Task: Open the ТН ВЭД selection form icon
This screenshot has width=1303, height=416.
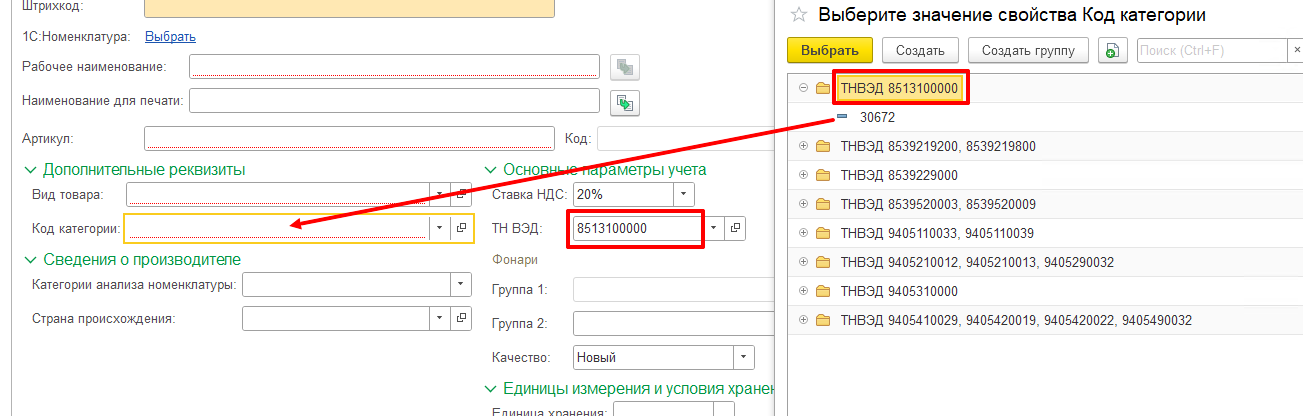Action: [x=735, y=228]
